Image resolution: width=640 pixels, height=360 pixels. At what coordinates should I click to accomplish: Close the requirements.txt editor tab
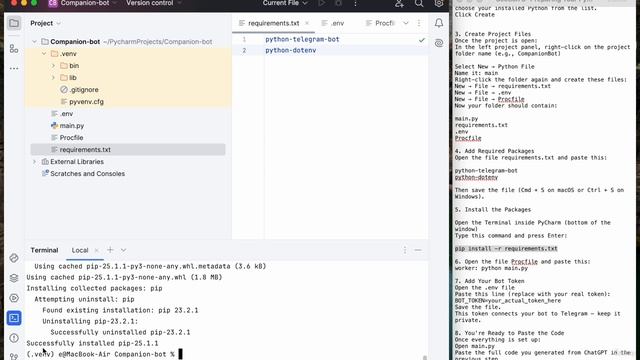(307, 23)
